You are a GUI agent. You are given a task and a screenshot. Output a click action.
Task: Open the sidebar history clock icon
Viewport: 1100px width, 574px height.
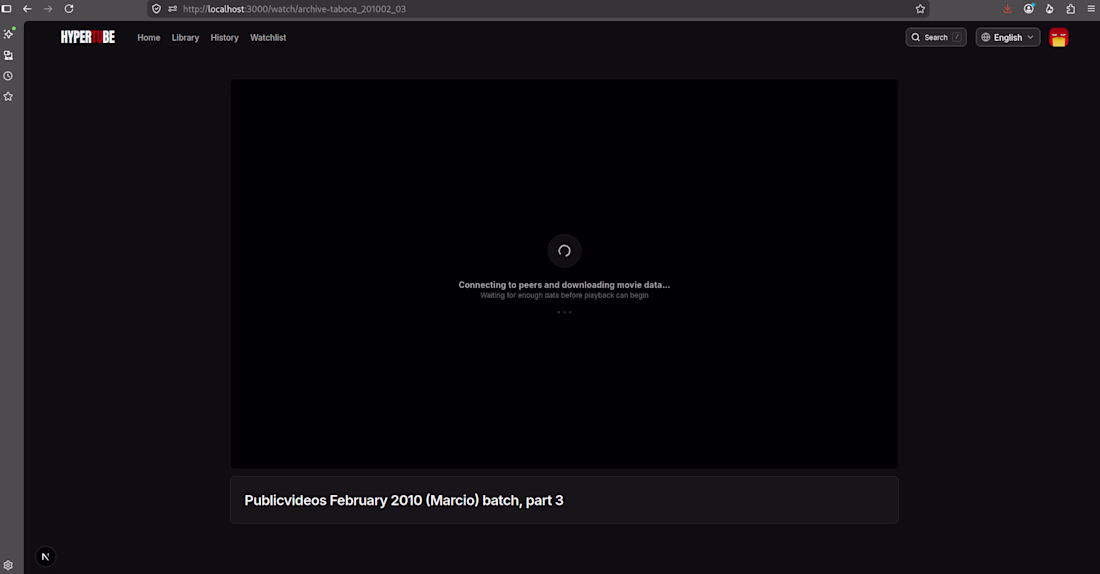(8, 76)
